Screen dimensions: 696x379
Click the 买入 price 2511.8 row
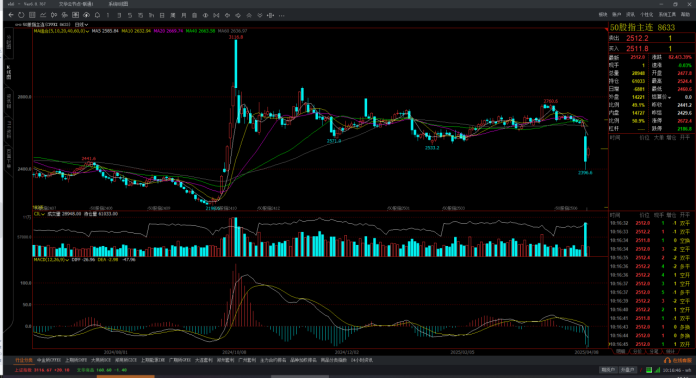651,49
